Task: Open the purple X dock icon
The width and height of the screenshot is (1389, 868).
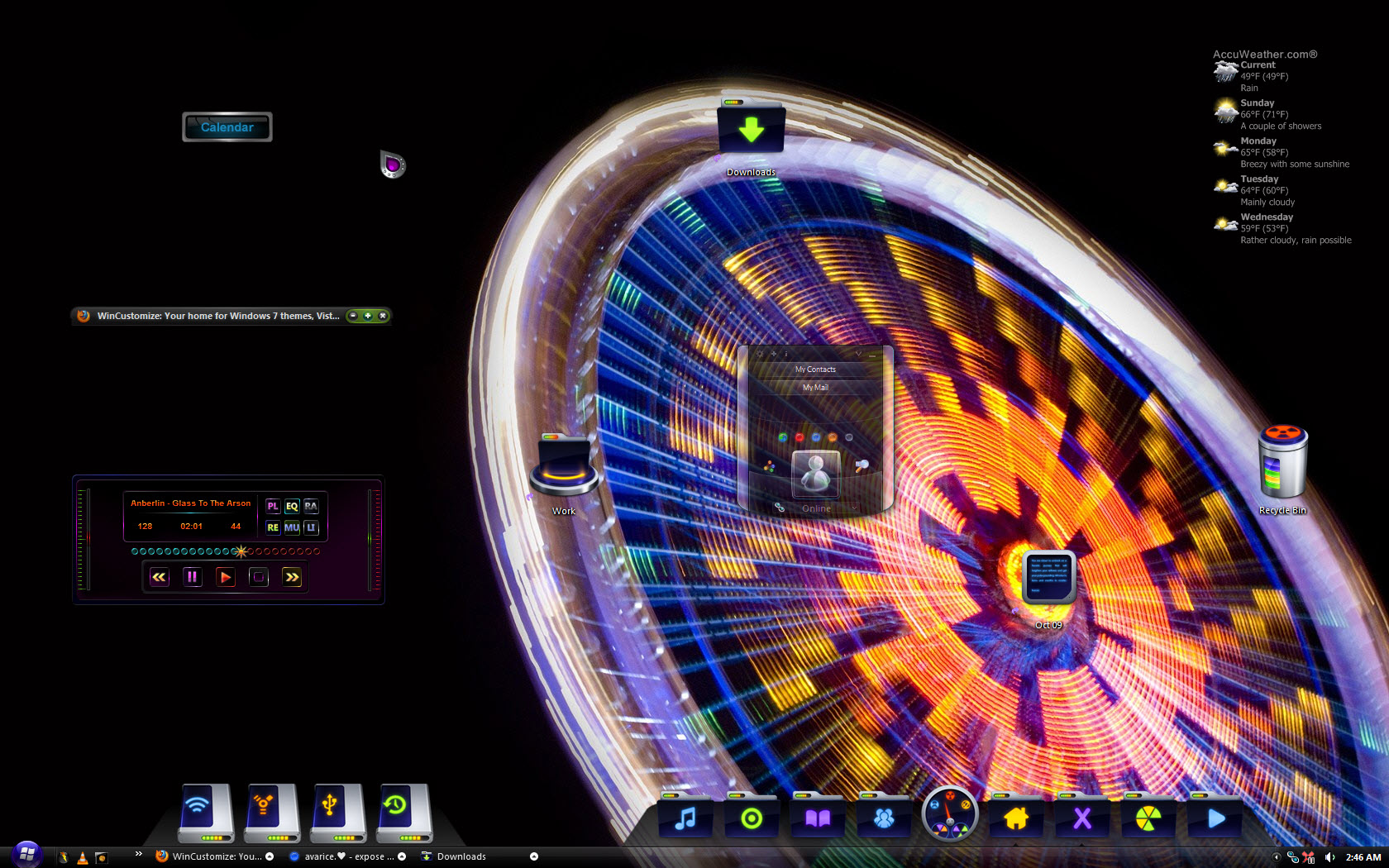Action: (x=1082, y=818)
